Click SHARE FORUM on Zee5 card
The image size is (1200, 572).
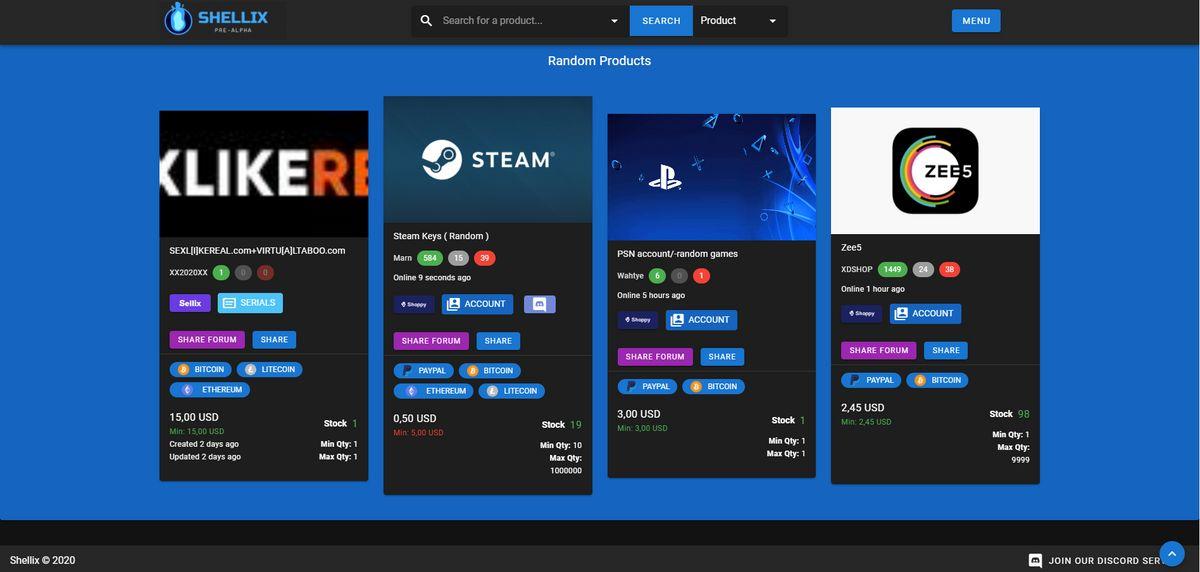(x=879, y=351)
